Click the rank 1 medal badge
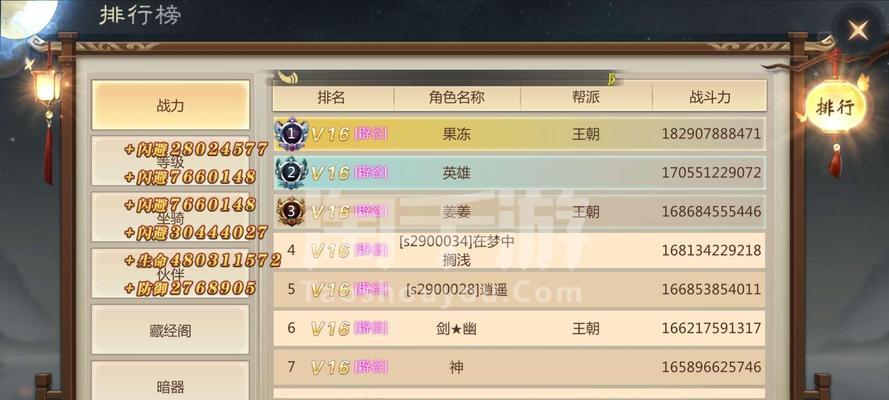This screenshot has height=400, width=889. coord(291,134)
